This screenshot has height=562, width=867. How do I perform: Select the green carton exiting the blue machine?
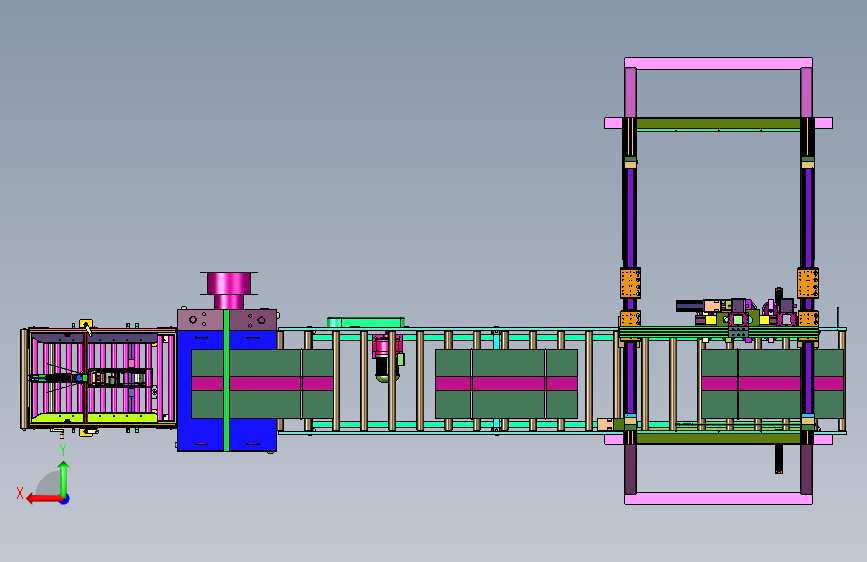[262, 383]
